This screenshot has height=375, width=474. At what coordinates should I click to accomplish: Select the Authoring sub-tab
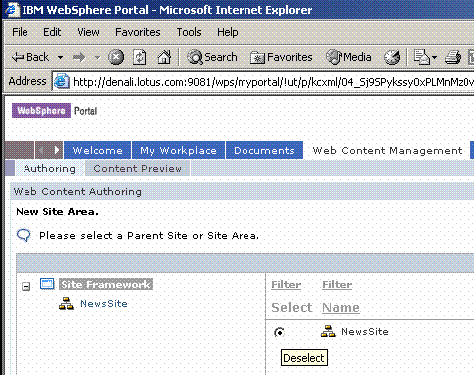coord(50,168)
